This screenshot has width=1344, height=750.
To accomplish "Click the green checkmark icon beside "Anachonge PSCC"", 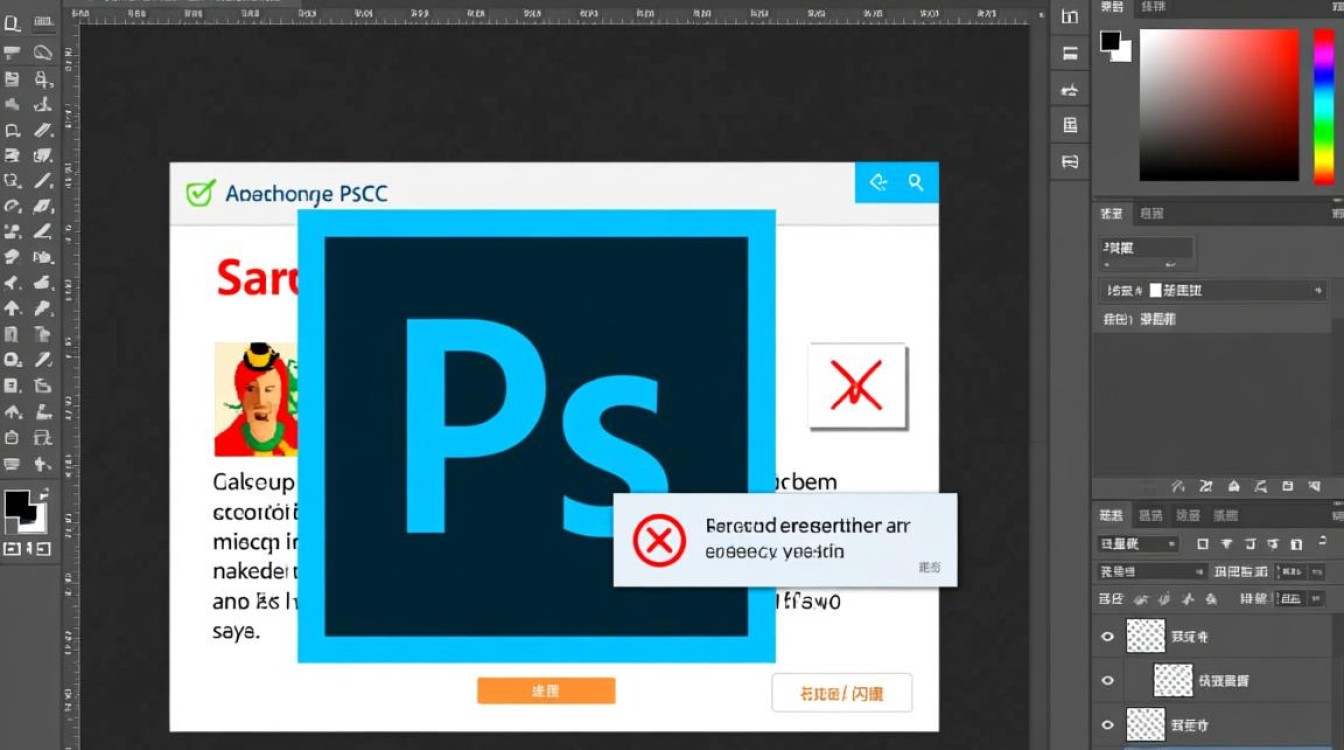I will coord(201,193).
